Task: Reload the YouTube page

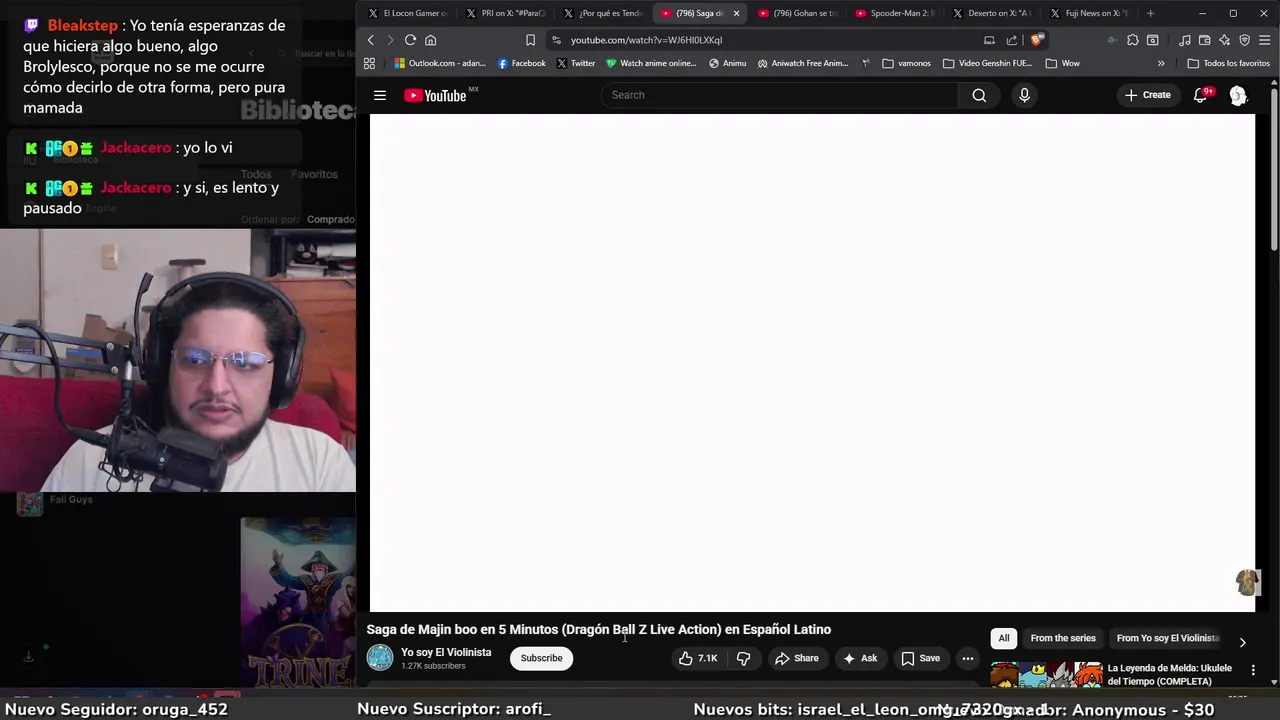Action: [410, 40]
